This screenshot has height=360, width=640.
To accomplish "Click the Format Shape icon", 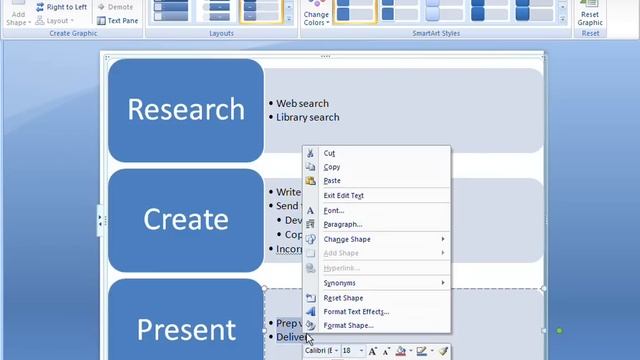I will point(310,325).
